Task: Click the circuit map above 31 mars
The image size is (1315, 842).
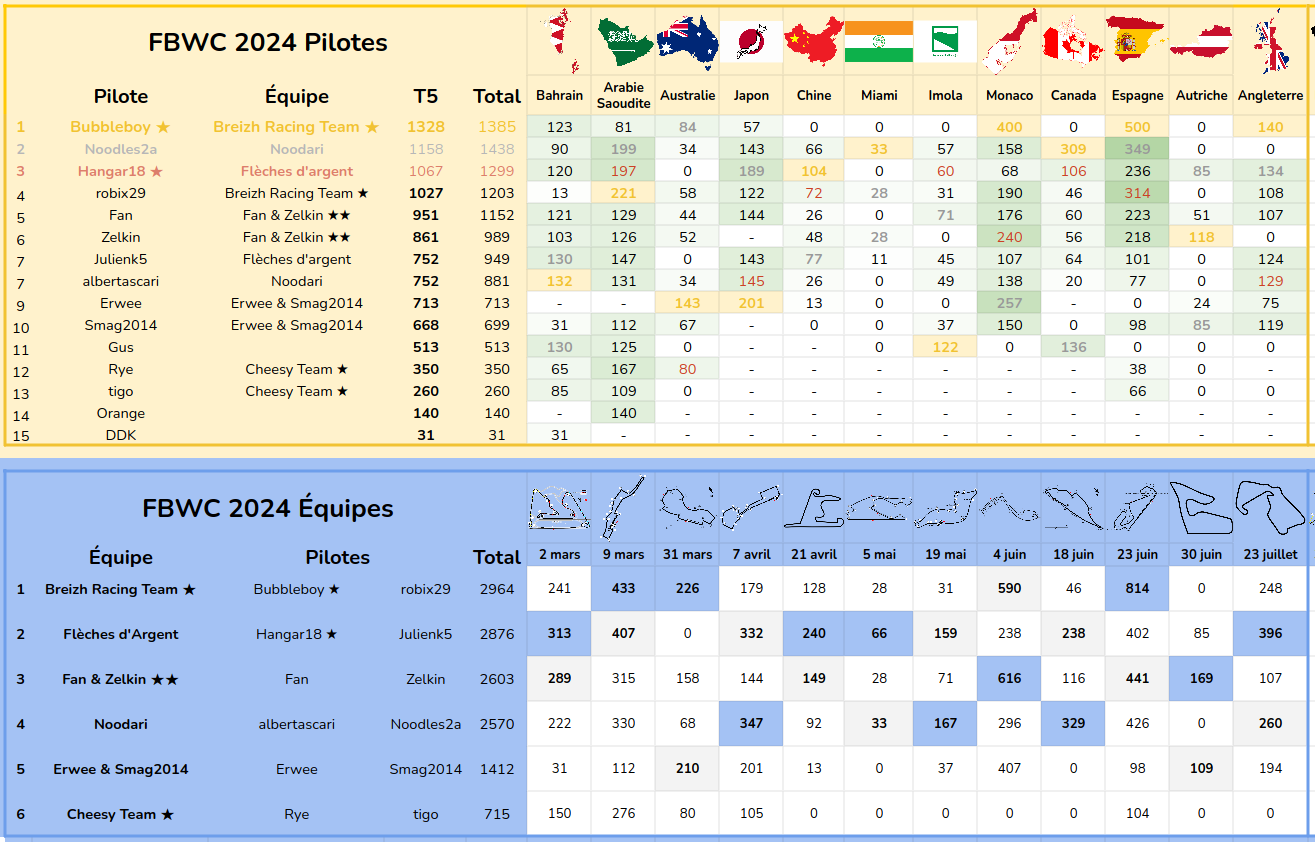Action: (687, 508)
